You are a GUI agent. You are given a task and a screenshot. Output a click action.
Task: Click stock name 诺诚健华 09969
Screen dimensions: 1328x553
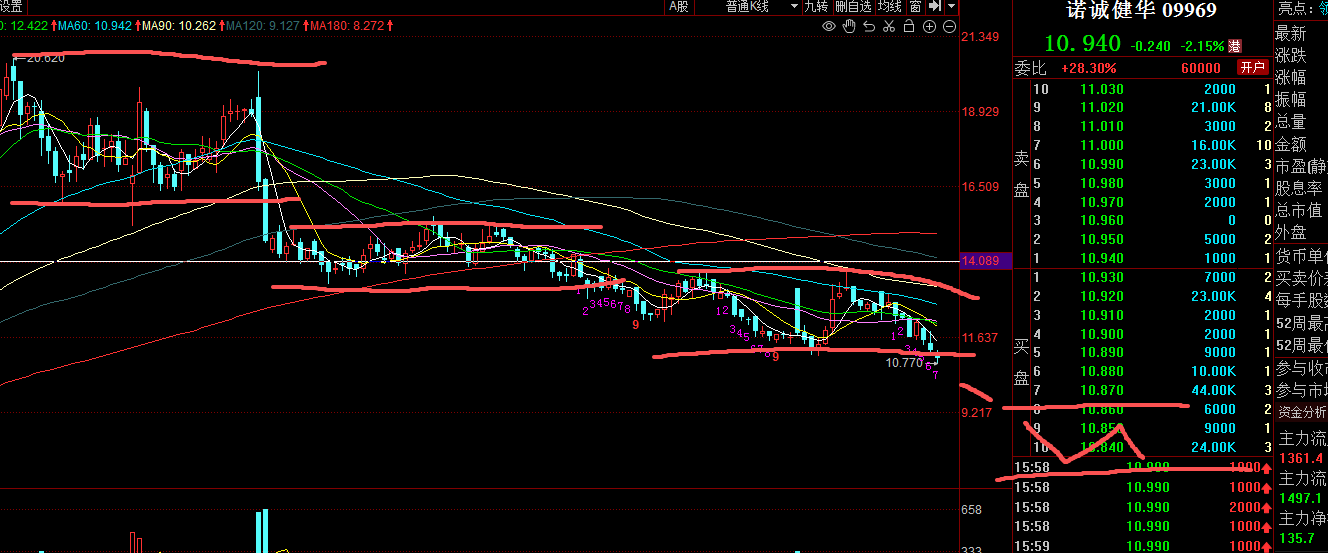[x=1139, y=11]
